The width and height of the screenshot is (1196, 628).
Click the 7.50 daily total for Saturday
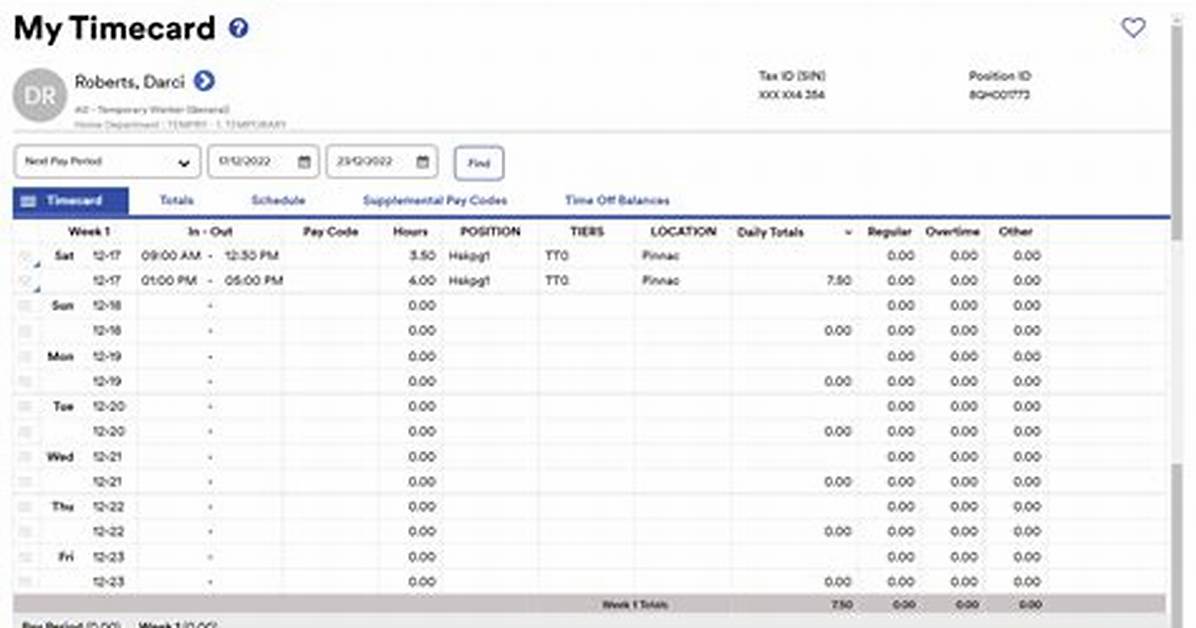coord(838,281)
